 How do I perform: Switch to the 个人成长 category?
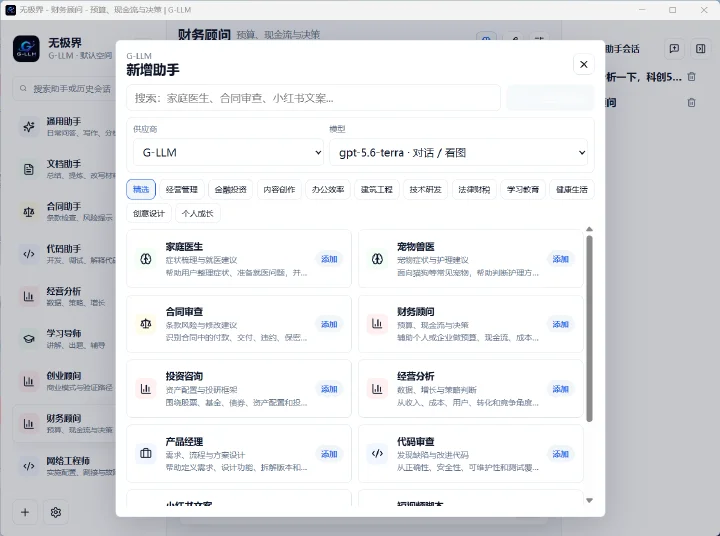tap(197, 214)
